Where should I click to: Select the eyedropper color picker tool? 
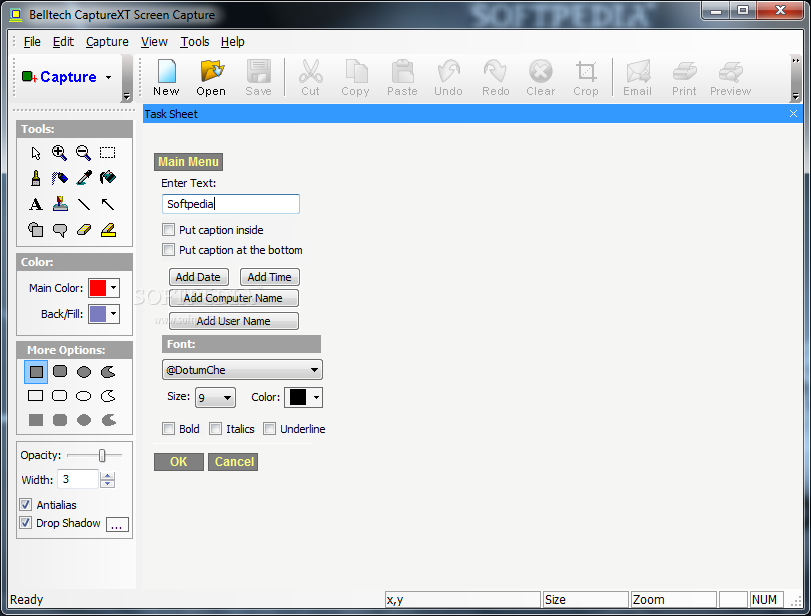[84, 178]
